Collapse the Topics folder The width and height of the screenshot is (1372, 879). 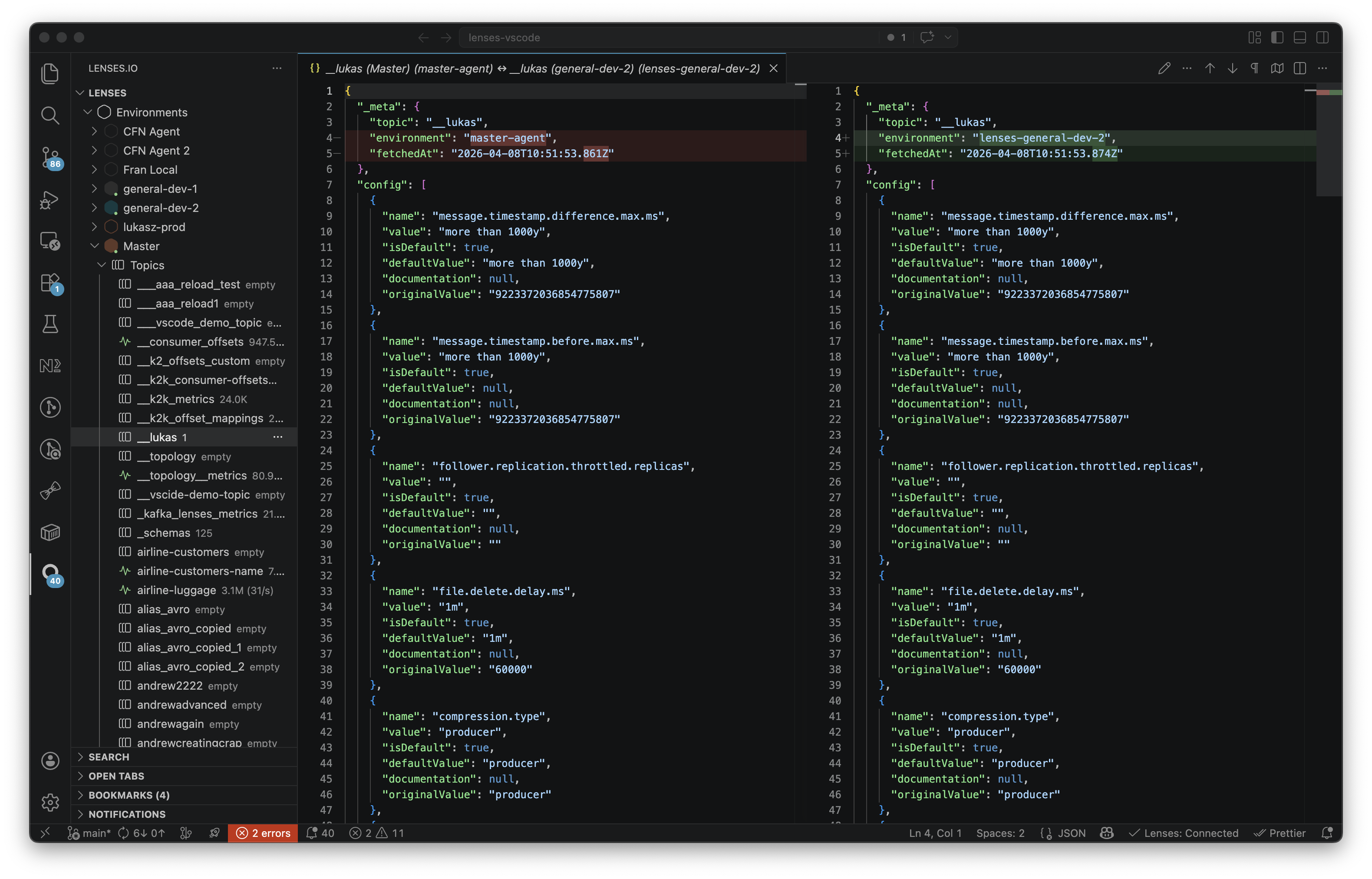[102, 265]
